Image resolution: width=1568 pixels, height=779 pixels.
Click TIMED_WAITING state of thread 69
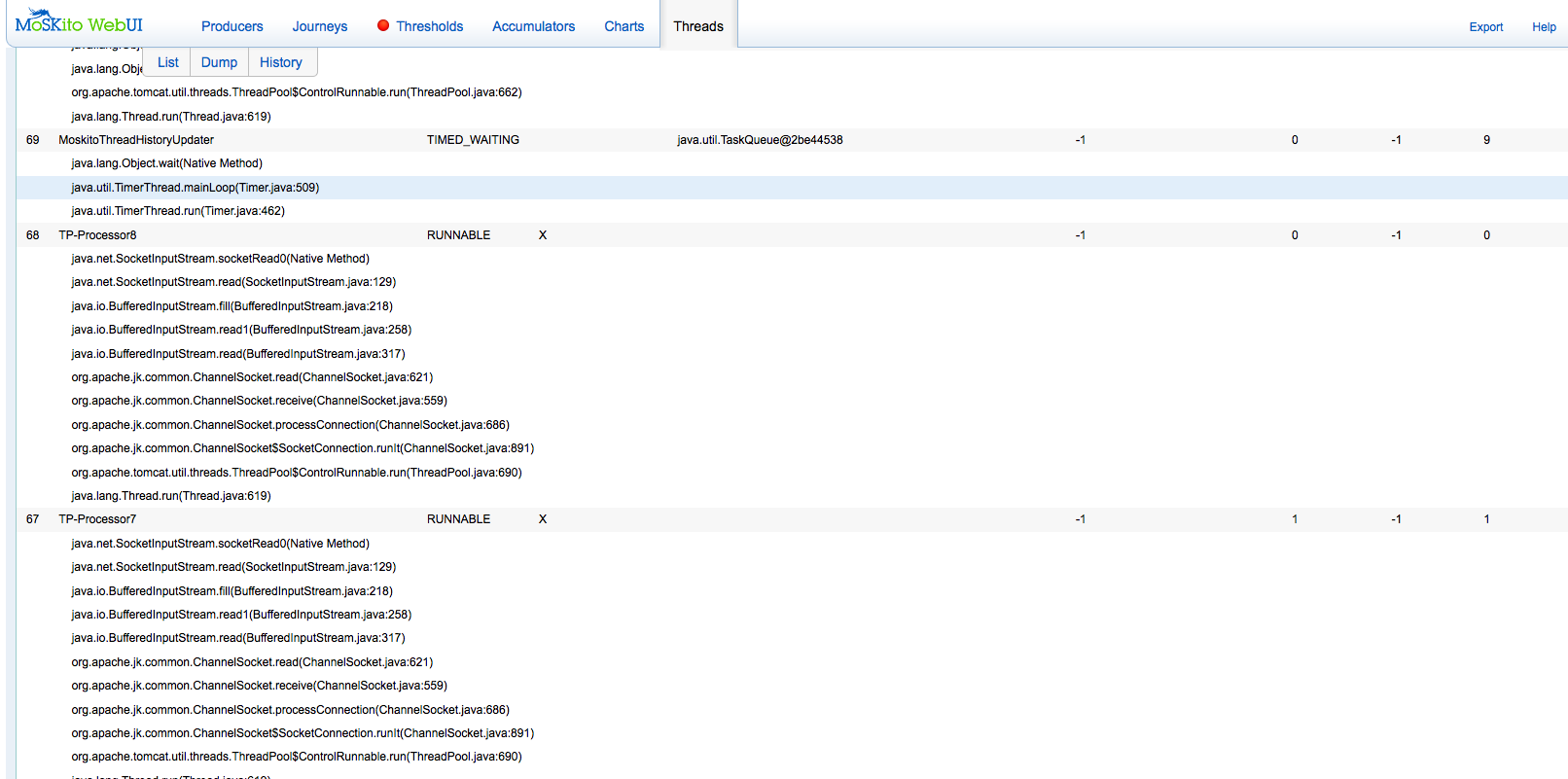473,140
